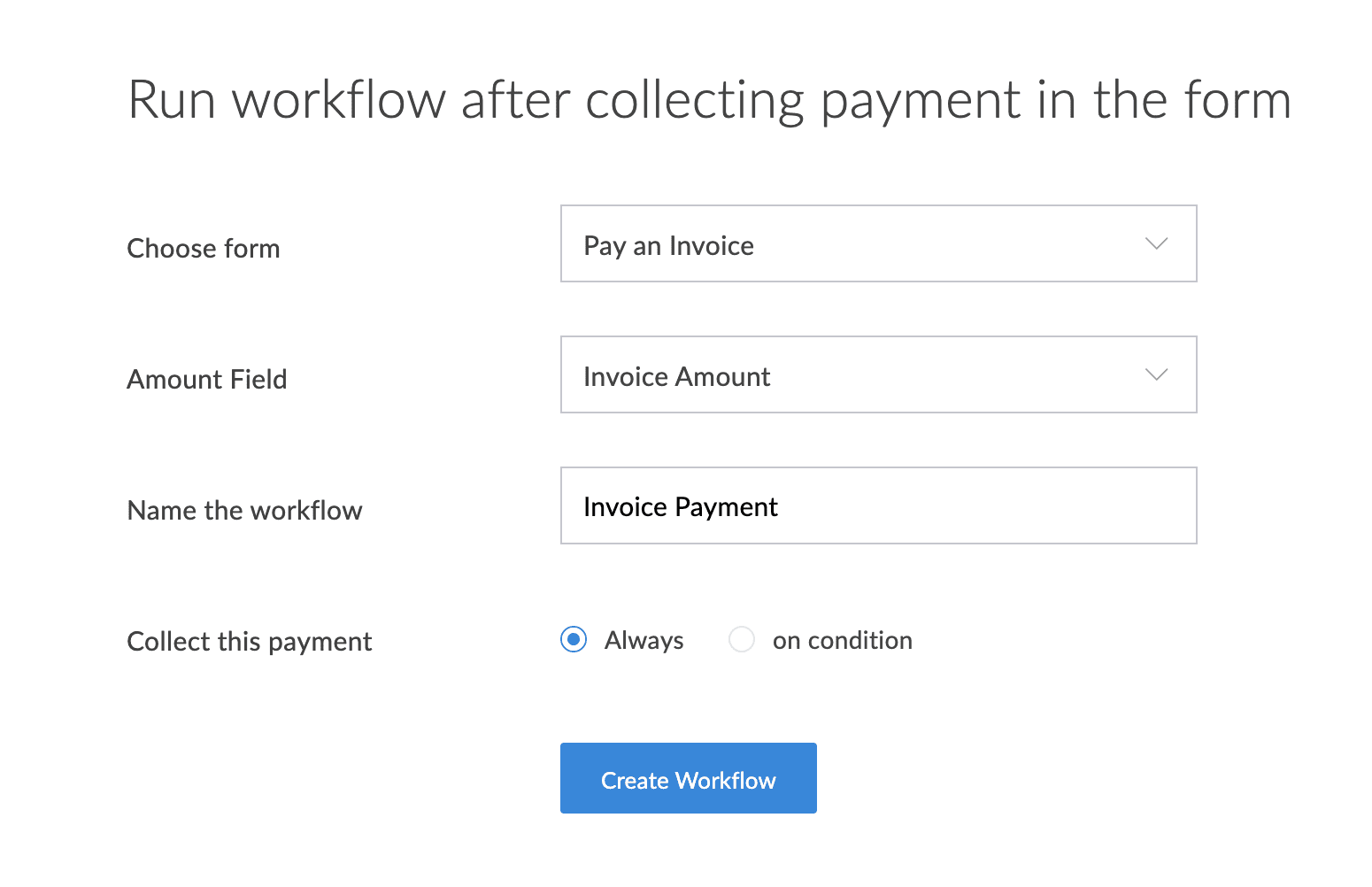The height and width of the screenshot is (887, 1372).
Task: Click the on condition label text
Action: click(x=842, y=640)
